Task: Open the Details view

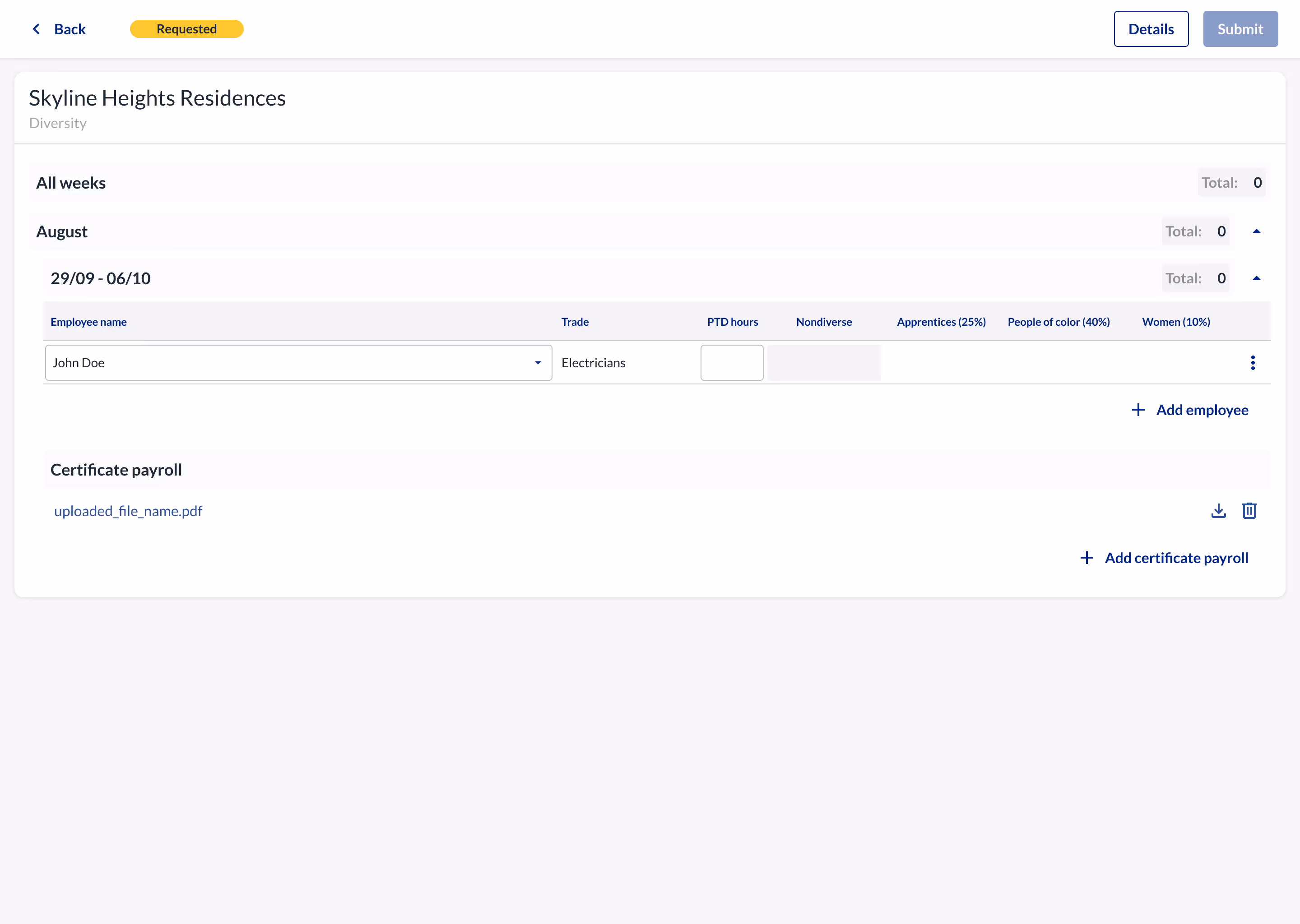Action: (x=1151, y=29)
